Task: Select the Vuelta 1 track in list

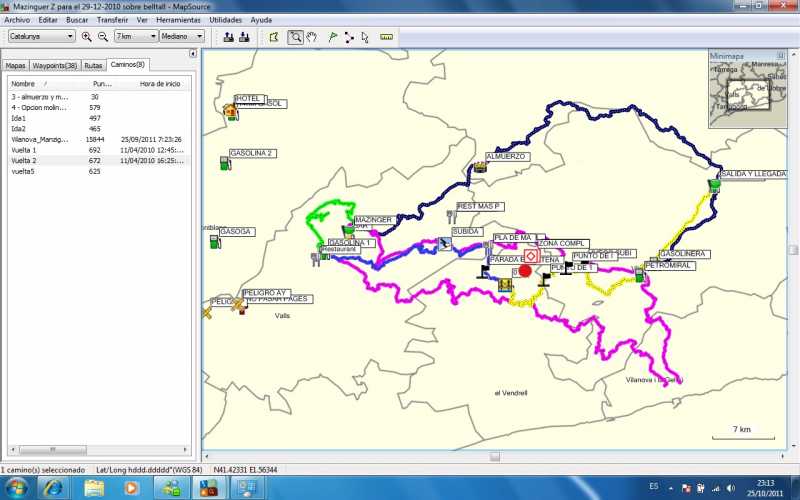Action: pyautogui.click(x=24, y=149)
